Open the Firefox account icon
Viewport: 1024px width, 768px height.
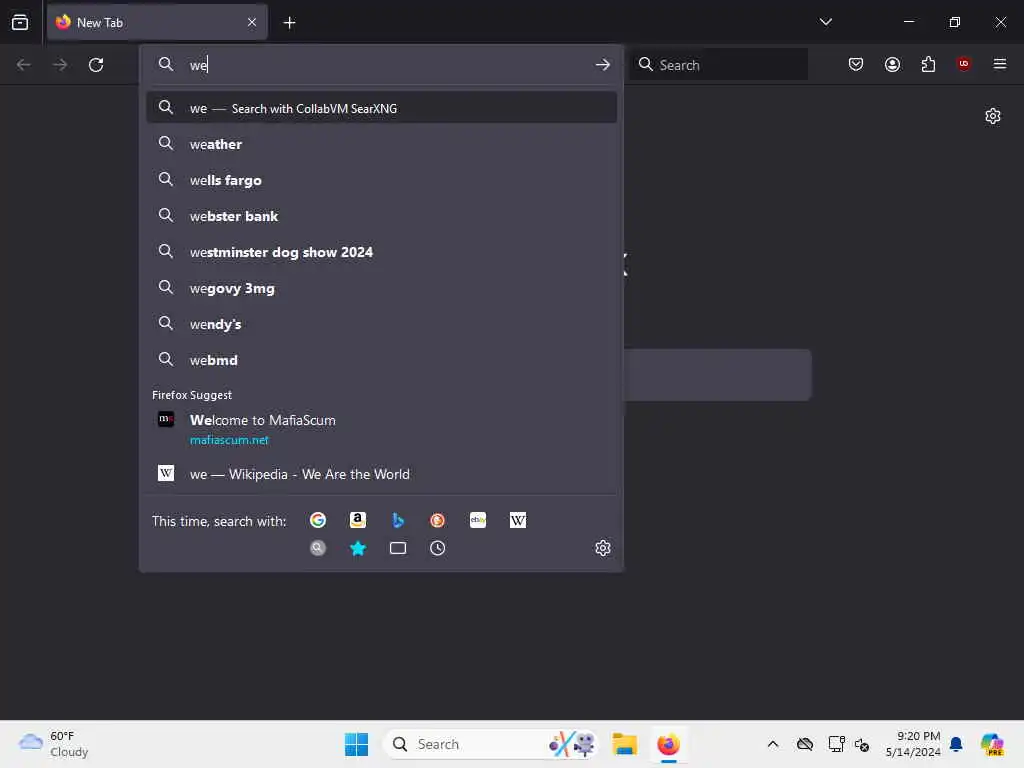pyautogui.click(x=892, y=64)
